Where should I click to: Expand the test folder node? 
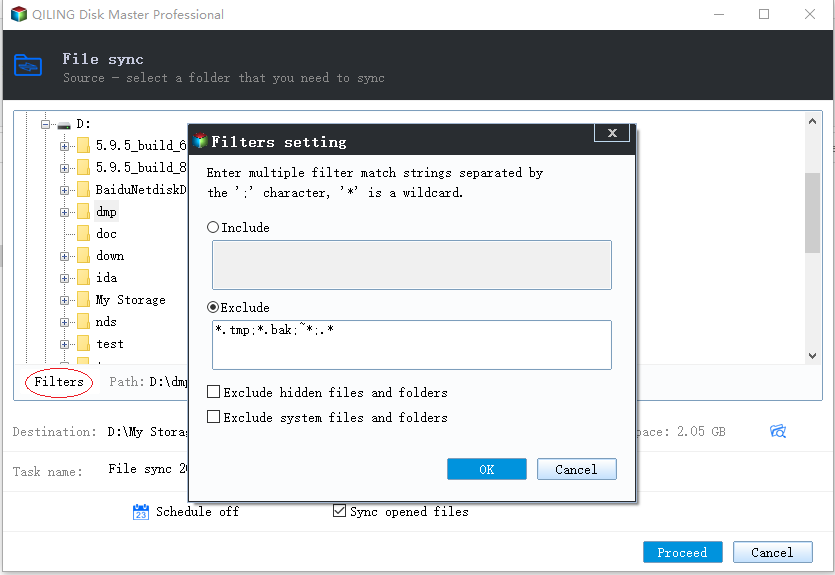(x=64, y=344)
